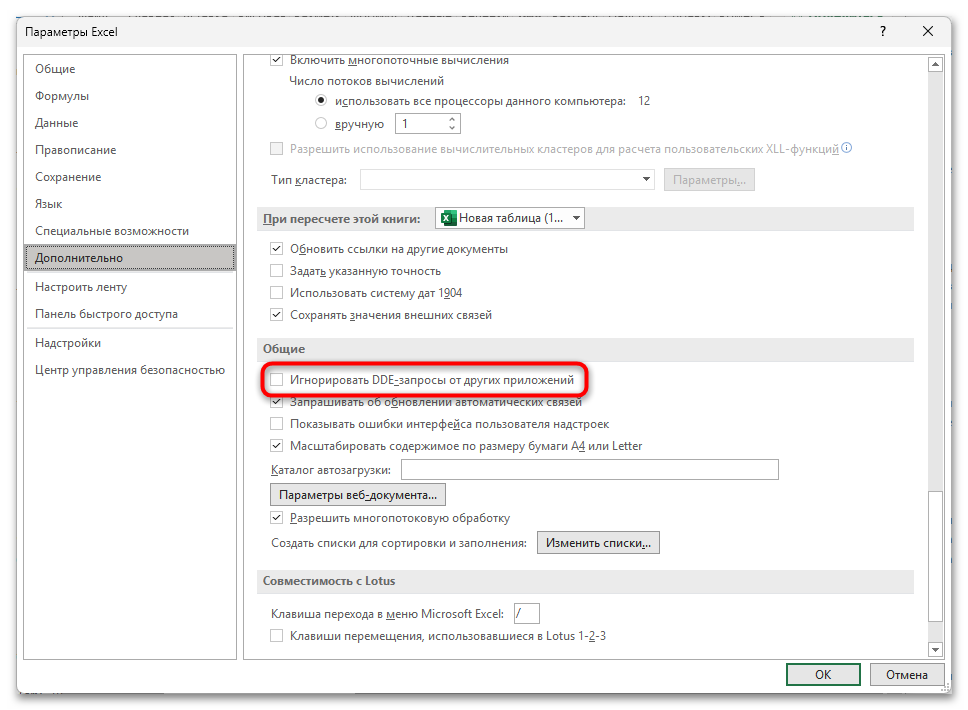Click the disabled cluster Параметры button
This screenshot has height=710, width=968.
[709, 180]
